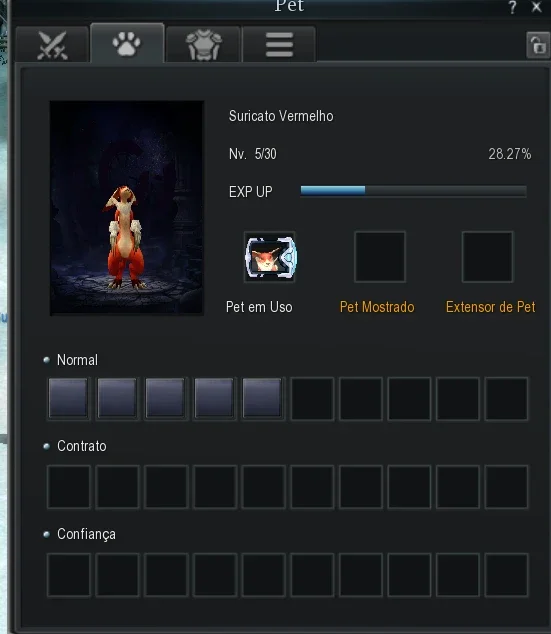Click the Normal section label

(x=77, y=360)
